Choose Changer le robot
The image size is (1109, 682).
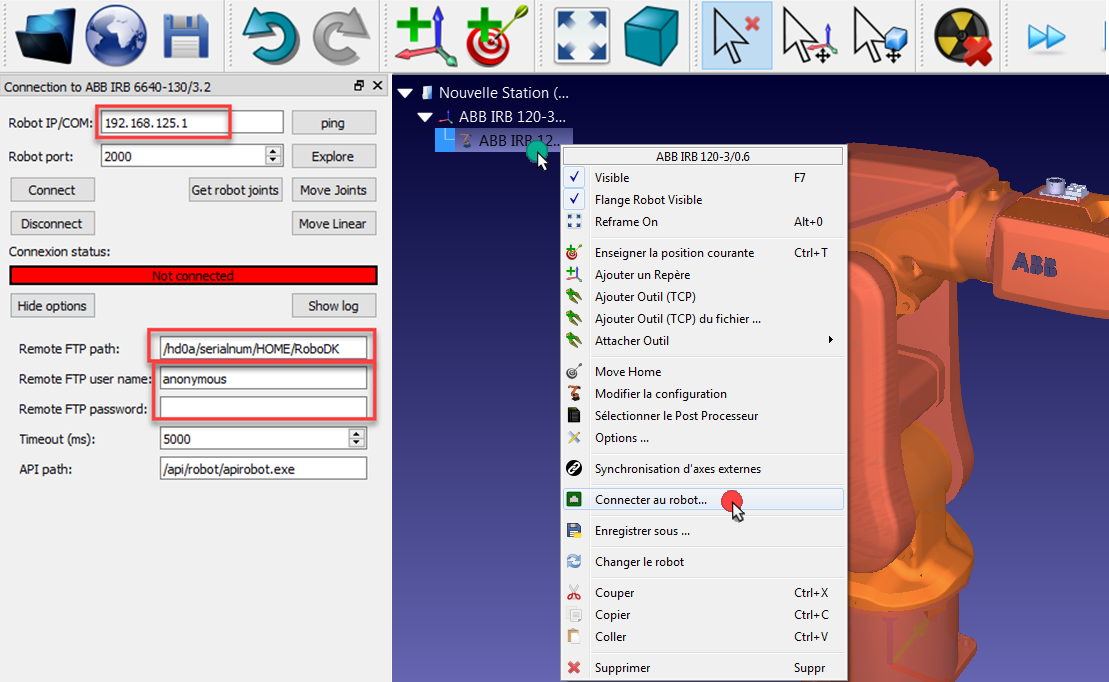pyautogui.click(x=704, y=562)
